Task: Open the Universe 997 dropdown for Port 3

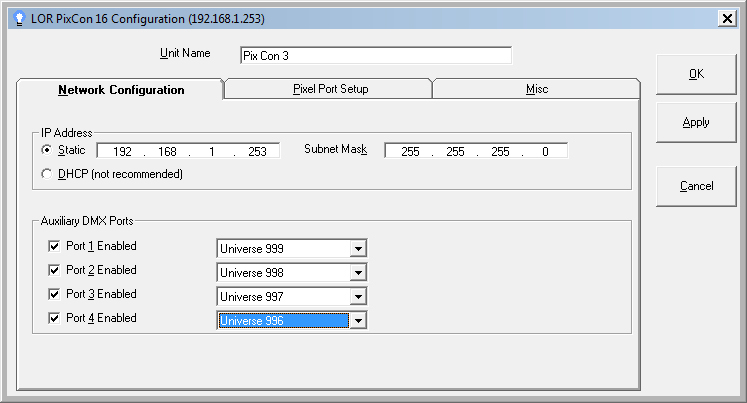Action: (358, 296)
